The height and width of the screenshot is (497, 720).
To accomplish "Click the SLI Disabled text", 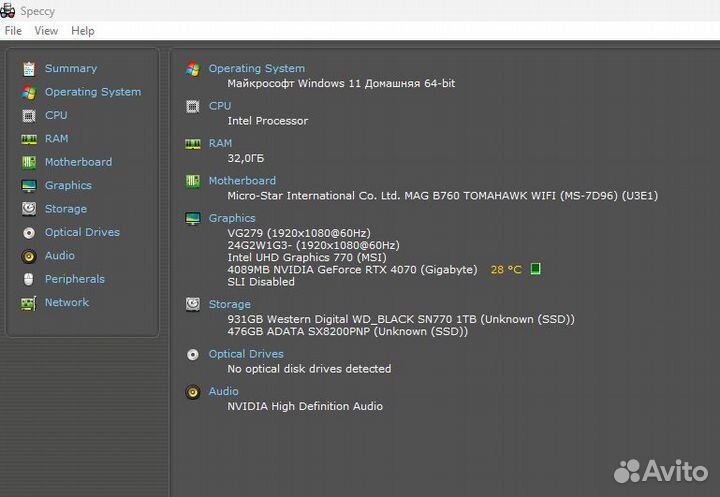I will (x=261, y=282).
